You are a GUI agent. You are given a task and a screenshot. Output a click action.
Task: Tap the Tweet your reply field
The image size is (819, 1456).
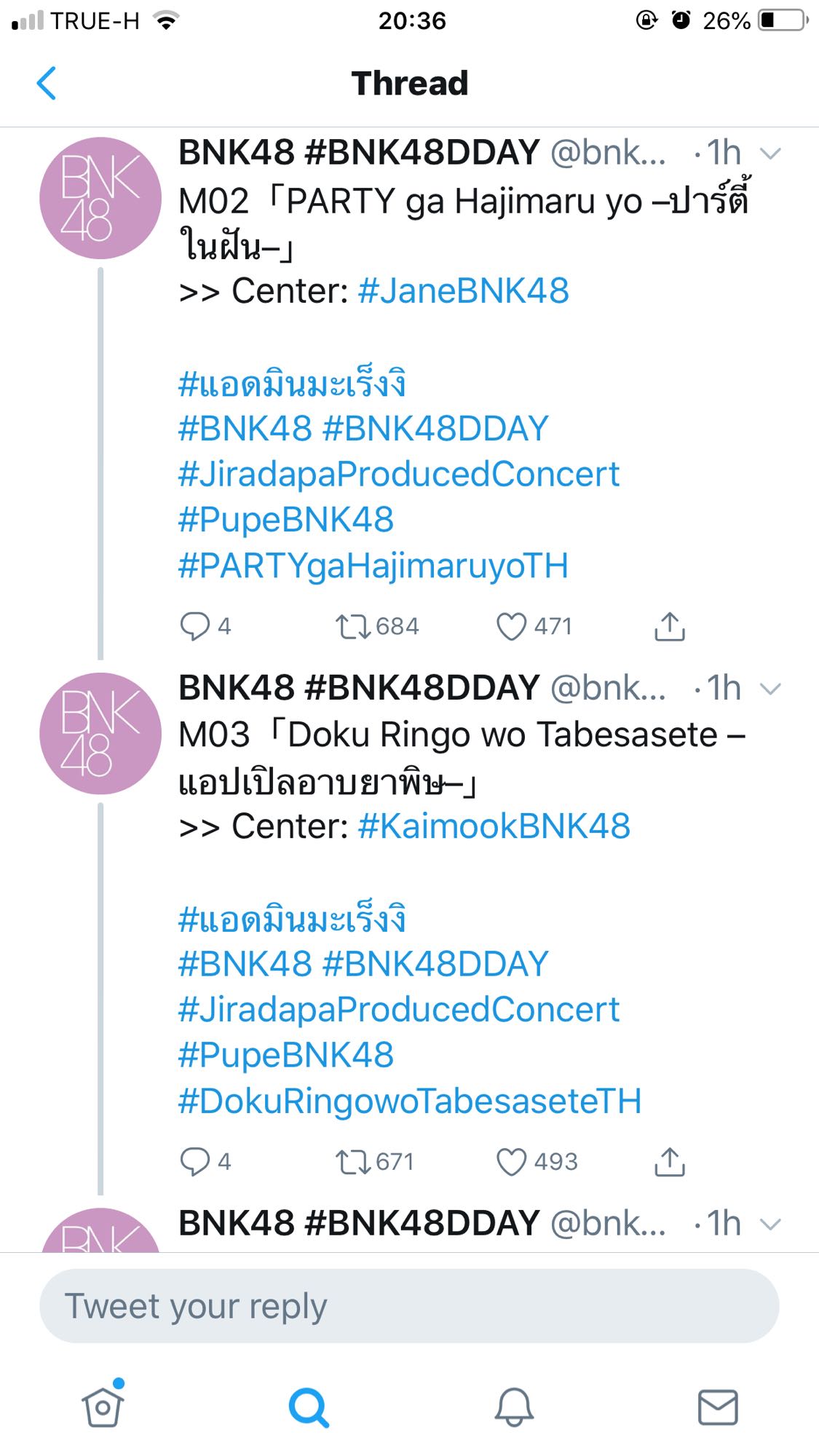(x=409, y=1306)
